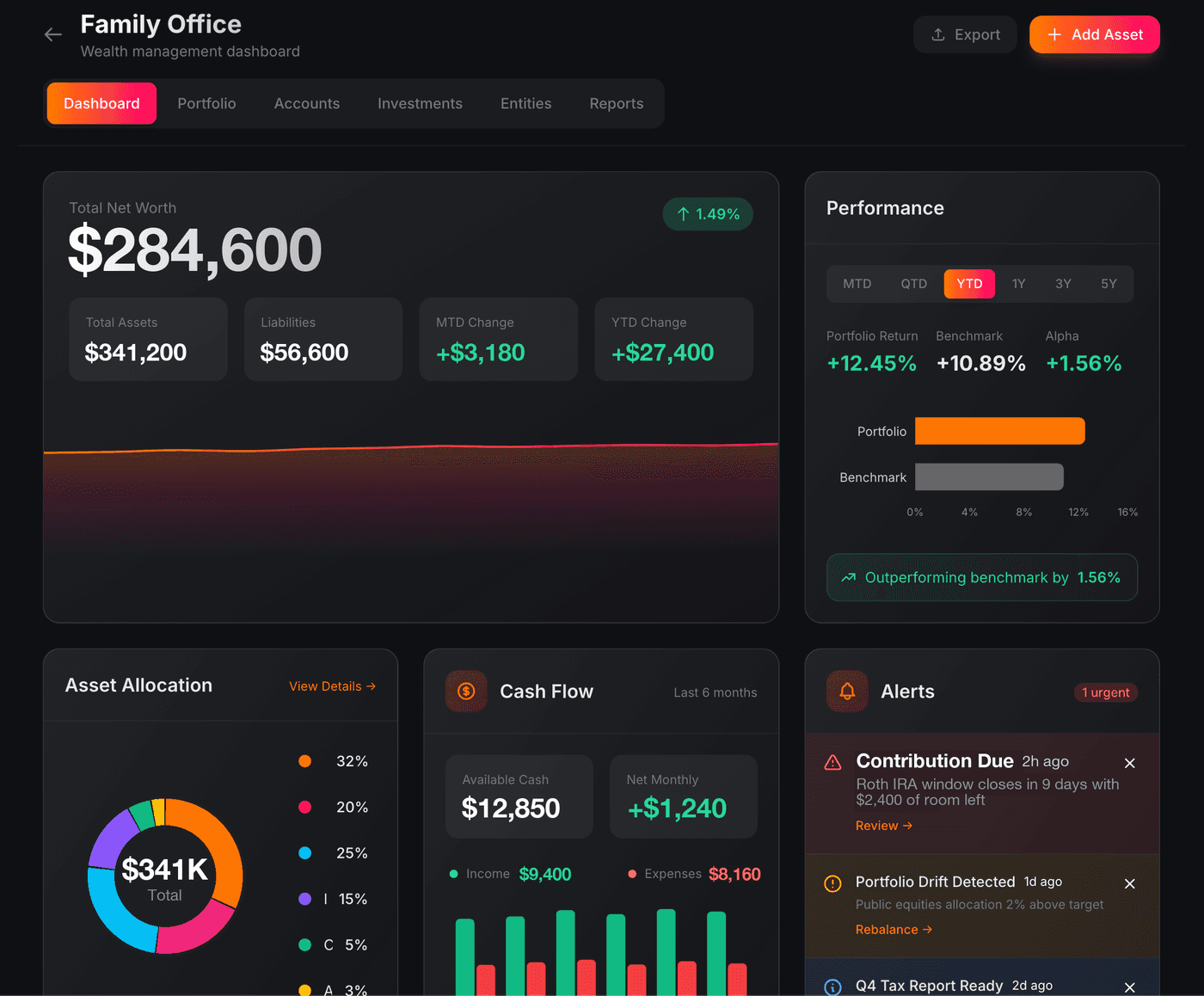This screenshot has height=996, width=1204.
Task: Click the Add Asset button
Action: pos(1095,34)
